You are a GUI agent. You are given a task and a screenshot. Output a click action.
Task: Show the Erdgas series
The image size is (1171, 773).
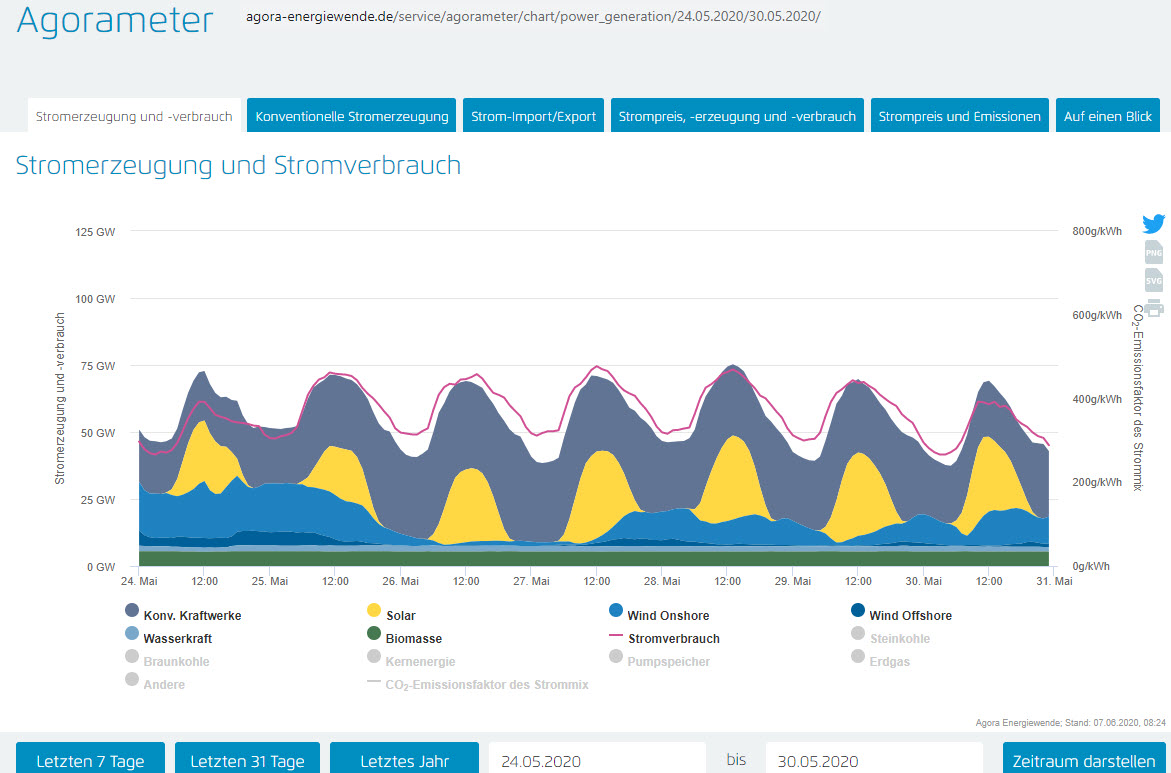889,661
